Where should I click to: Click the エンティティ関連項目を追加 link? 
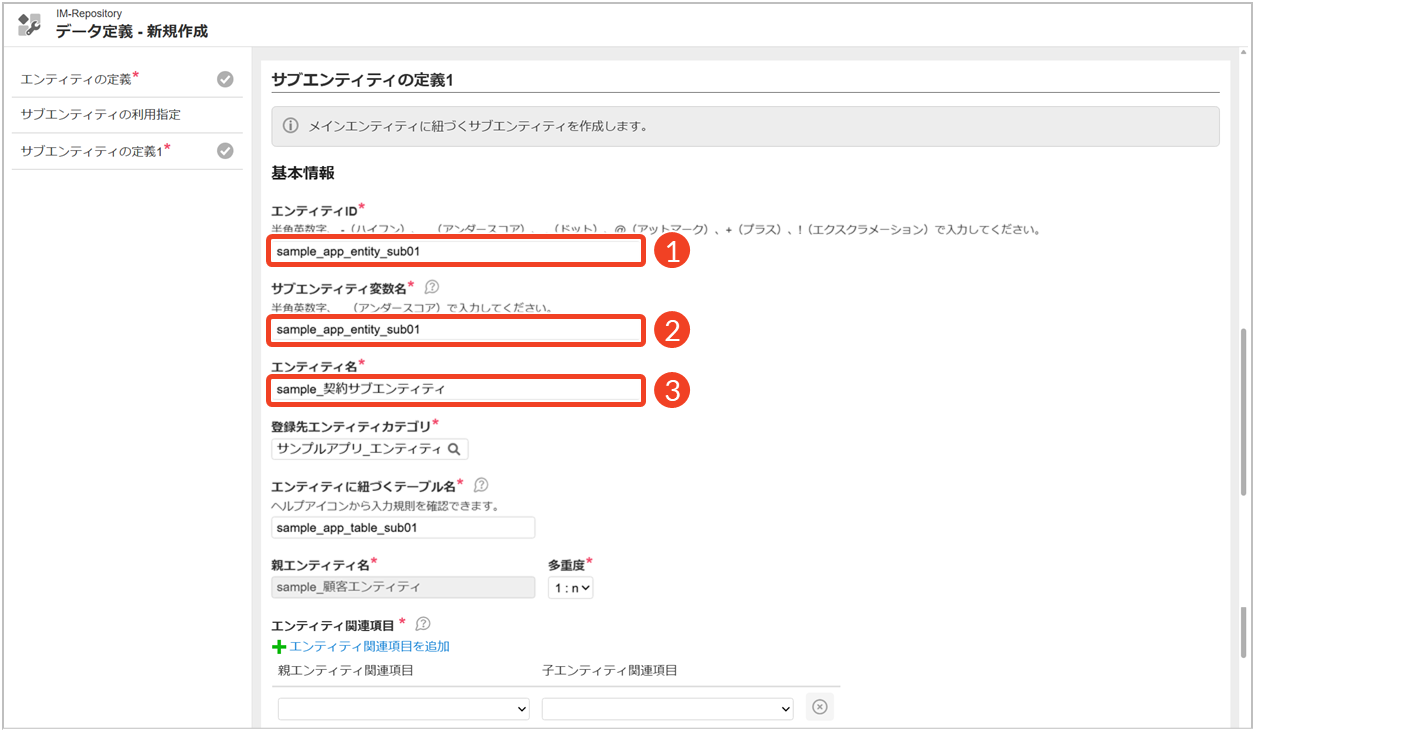pyautogui.click(x=369, y=647)
